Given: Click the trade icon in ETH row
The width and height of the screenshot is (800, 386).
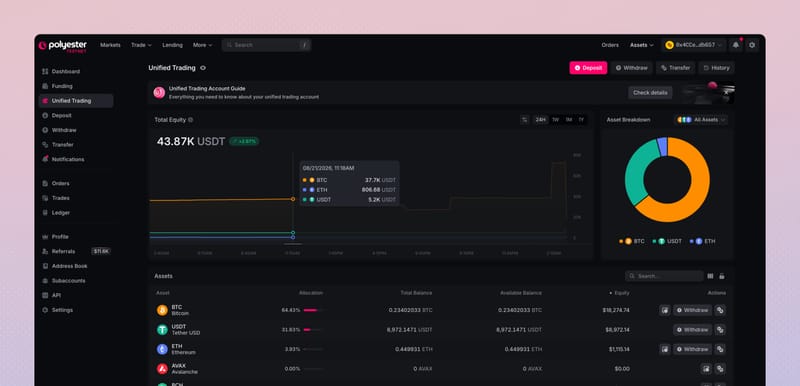Looking at the screenshot, I should [665, 349].
